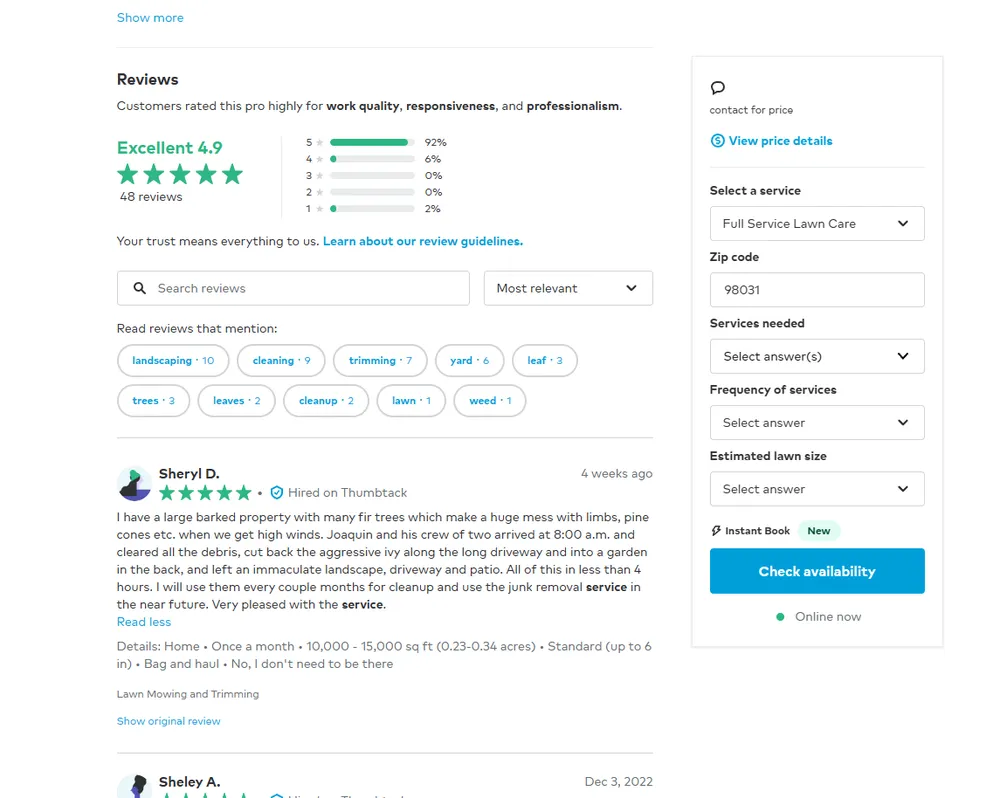
Task: Toggle the cleaning review filter chip
Action: [x=281, y=361]
